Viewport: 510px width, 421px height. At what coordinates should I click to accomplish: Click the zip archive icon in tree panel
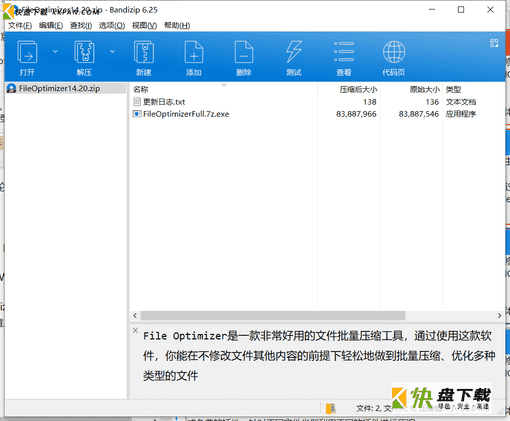click(x=12, y=88)
